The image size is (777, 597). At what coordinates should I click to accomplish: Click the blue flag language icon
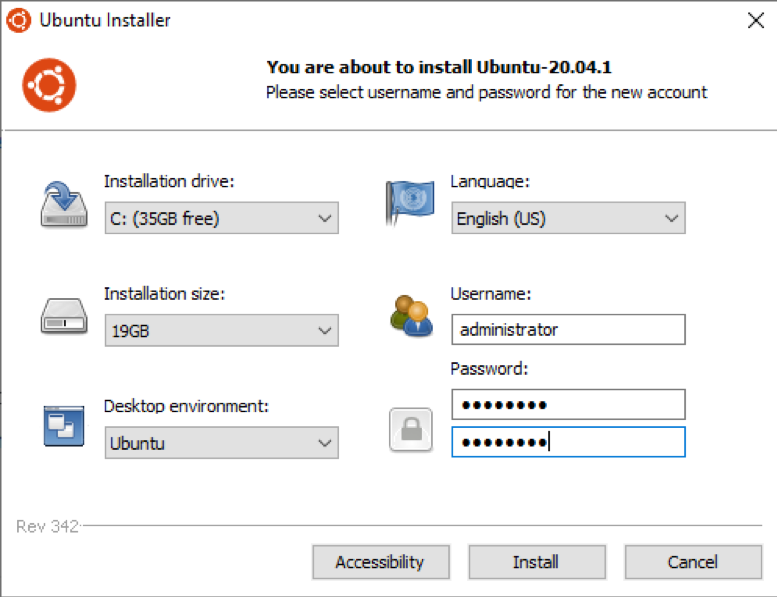pyautogui.click(x=410, y=203)
